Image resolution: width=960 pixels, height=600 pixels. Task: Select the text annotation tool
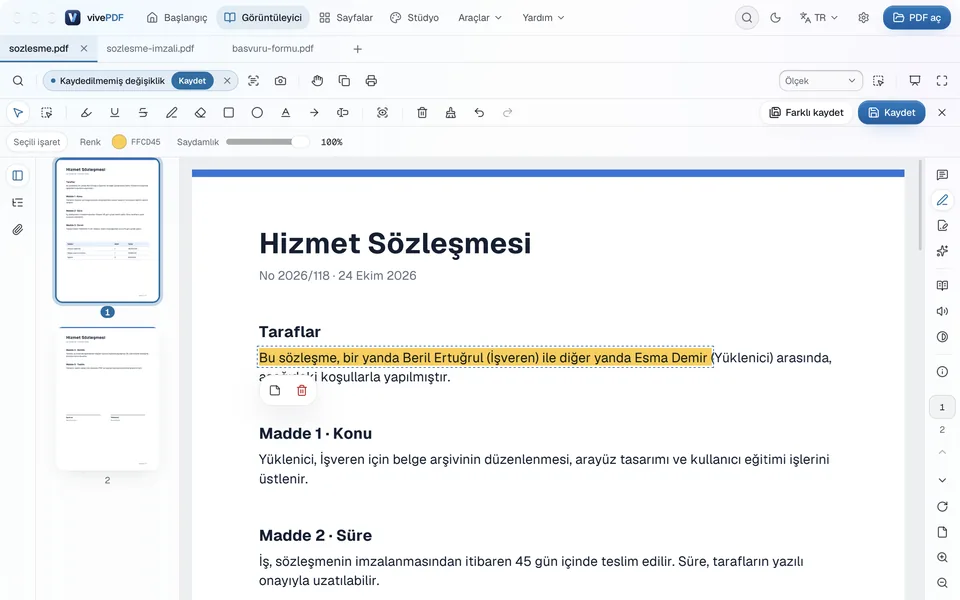tap(285, 113)
